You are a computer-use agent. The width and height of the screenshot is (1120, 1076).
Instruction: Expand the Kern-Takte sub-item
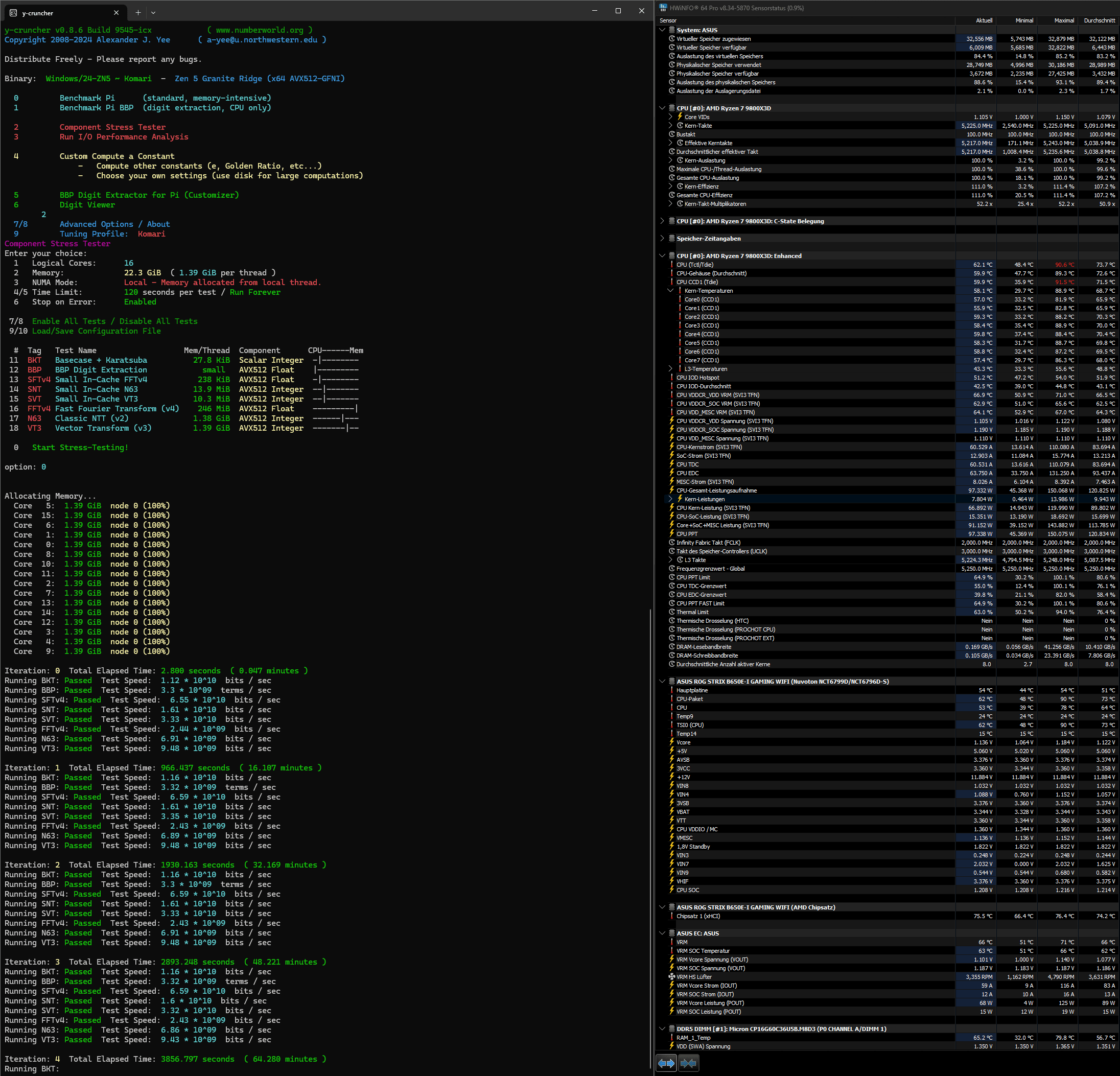(670, 125)
